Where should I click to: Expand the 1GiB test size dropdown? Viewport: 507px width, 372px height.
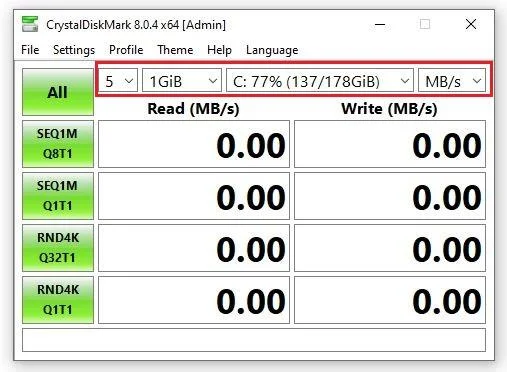click(x=182, y=80)
